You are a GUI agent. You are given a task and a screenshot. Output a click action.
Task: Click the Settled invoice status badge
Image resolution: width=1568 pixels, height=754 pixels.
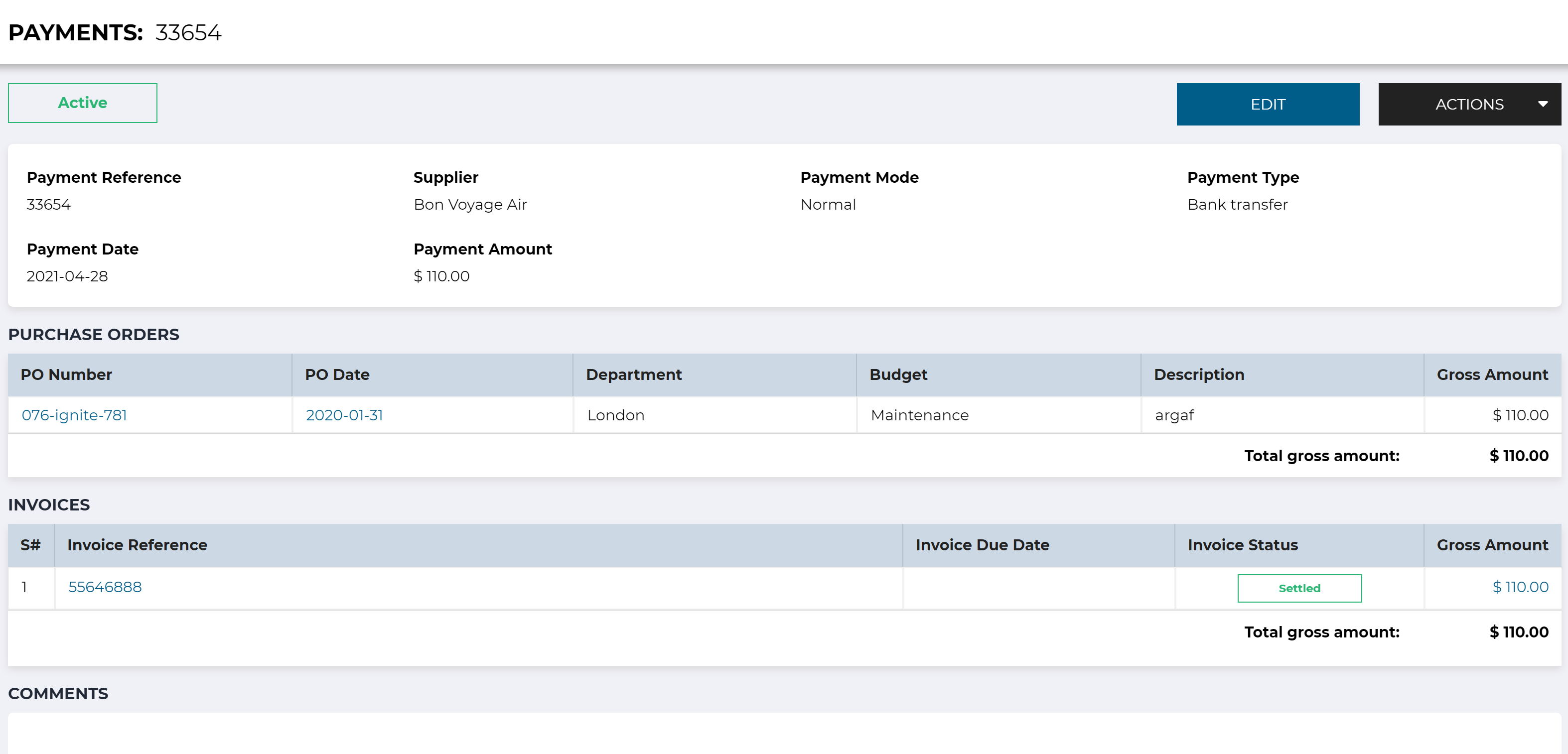(1299, 588)
